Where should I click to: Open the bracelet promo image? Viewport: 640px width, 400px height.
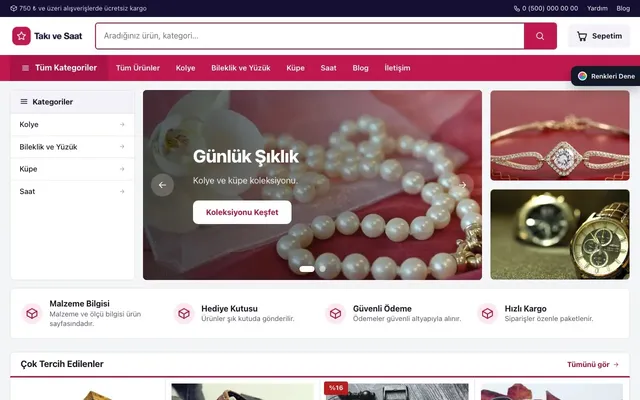pyautogui.click(x=560, y=136)
